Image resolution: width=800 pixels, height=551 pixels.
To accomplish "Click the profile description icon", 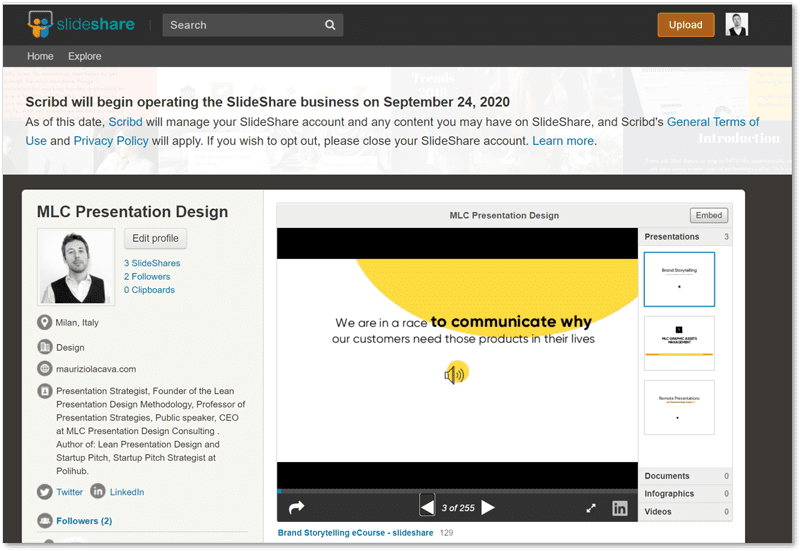I will (45, 391).
